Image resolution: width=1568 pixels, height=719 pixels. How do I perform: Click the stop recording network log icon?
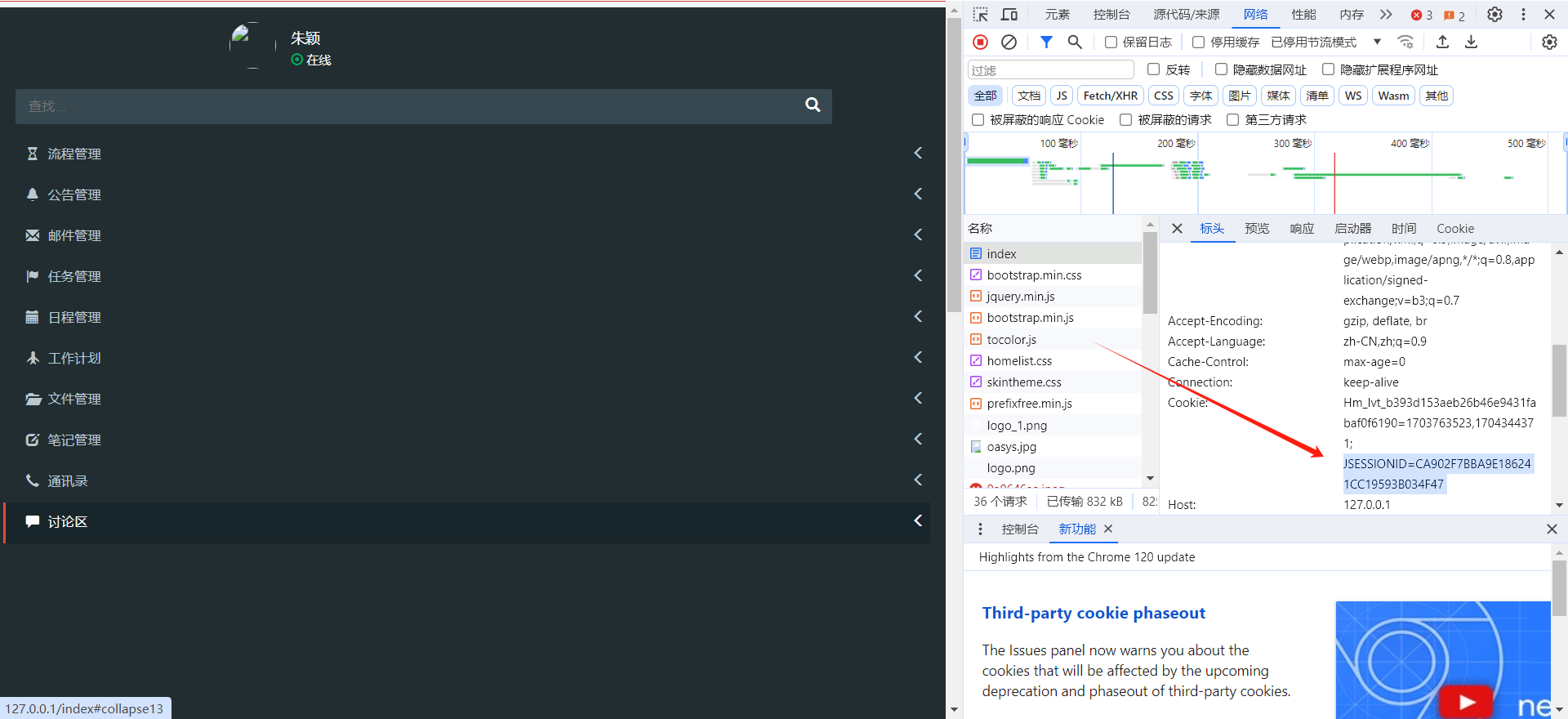(x=981, y=42)
